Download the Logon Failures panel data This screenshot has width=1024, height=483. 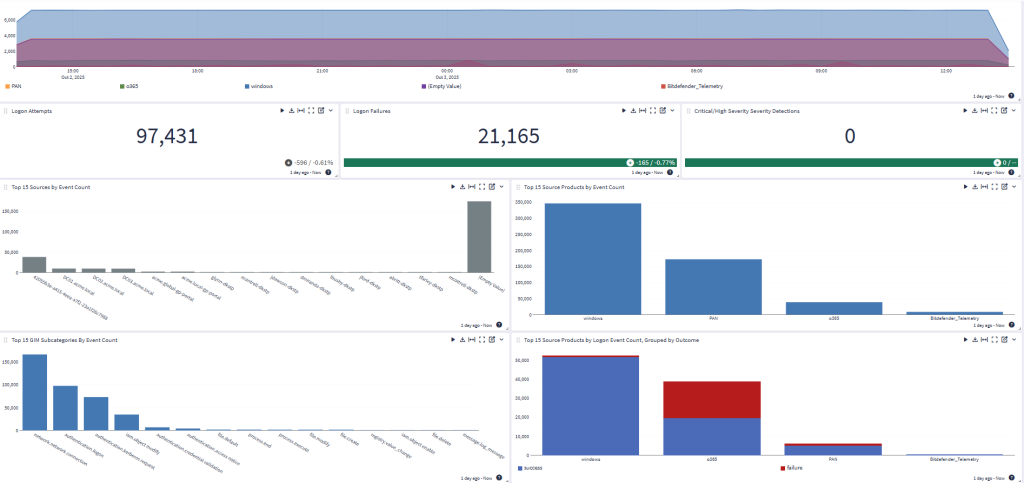tap(632, 111)
